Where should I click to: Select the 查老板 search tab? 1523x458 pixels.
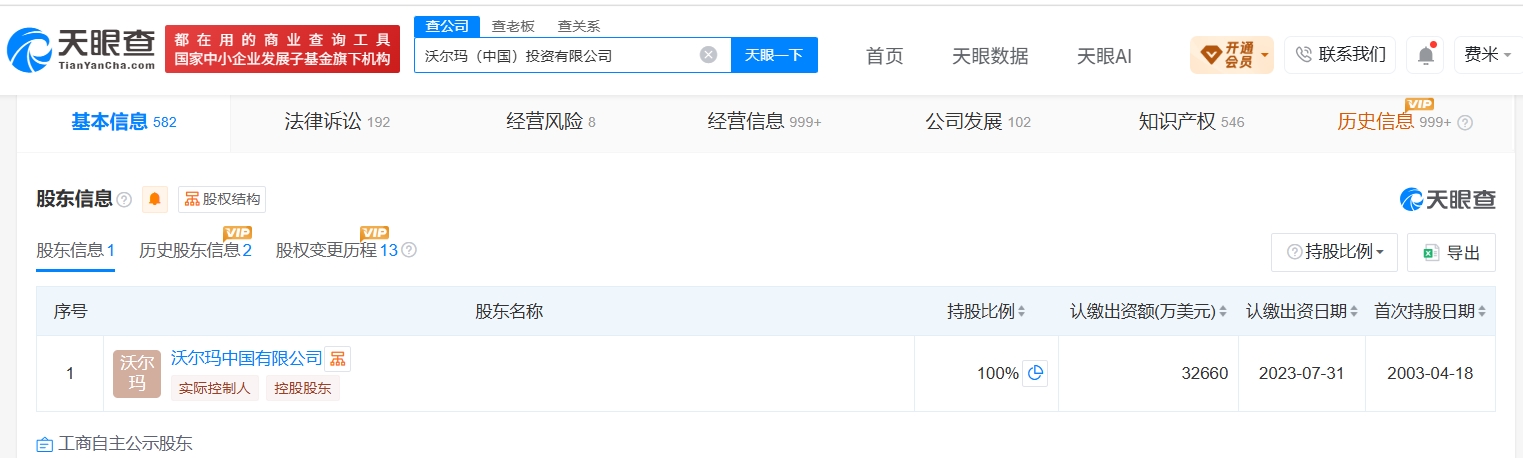click(512, 27)
